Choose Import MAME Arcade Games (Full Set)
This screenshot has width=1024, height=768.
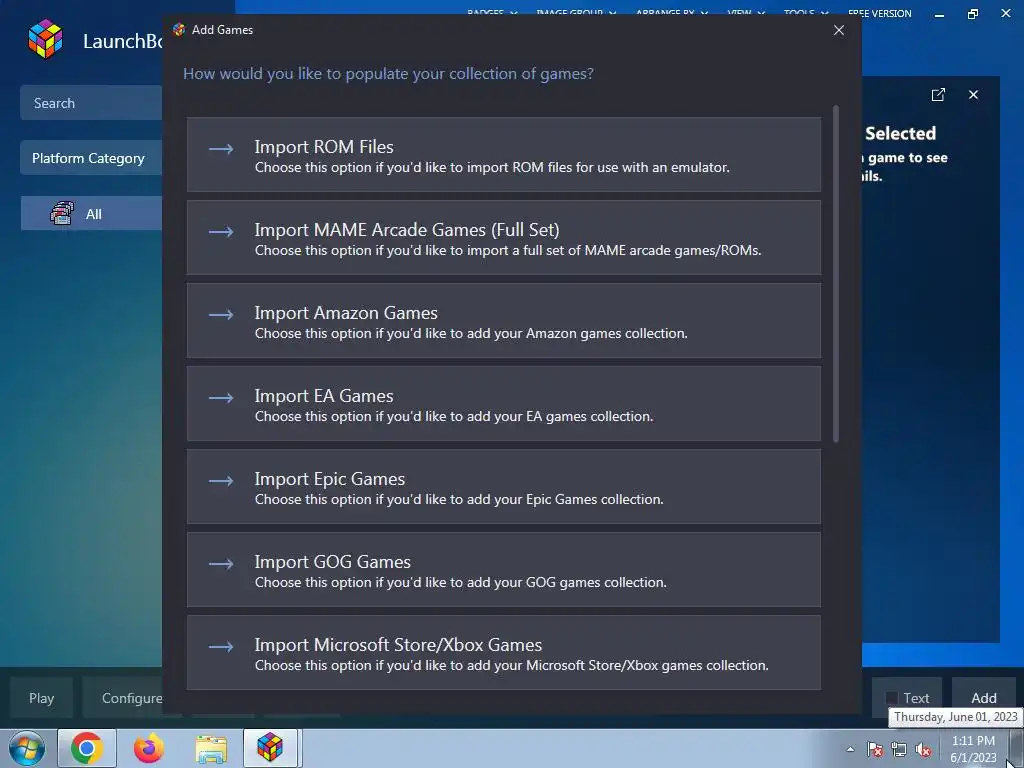(x=504, y=238)
